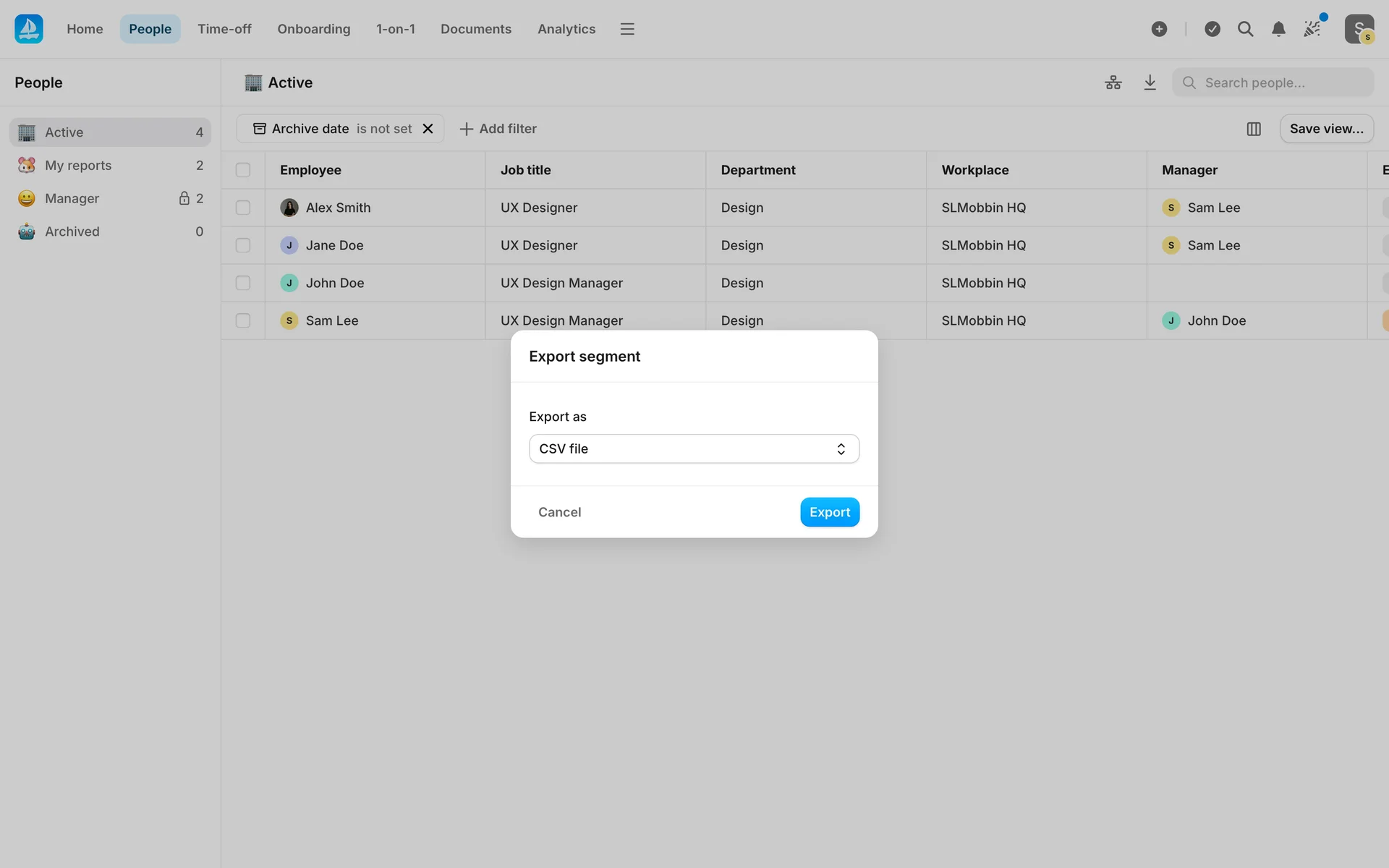Screen dimensions: 1389x868
Task: Go to the Time-off tab
Action: pos(224,29)
